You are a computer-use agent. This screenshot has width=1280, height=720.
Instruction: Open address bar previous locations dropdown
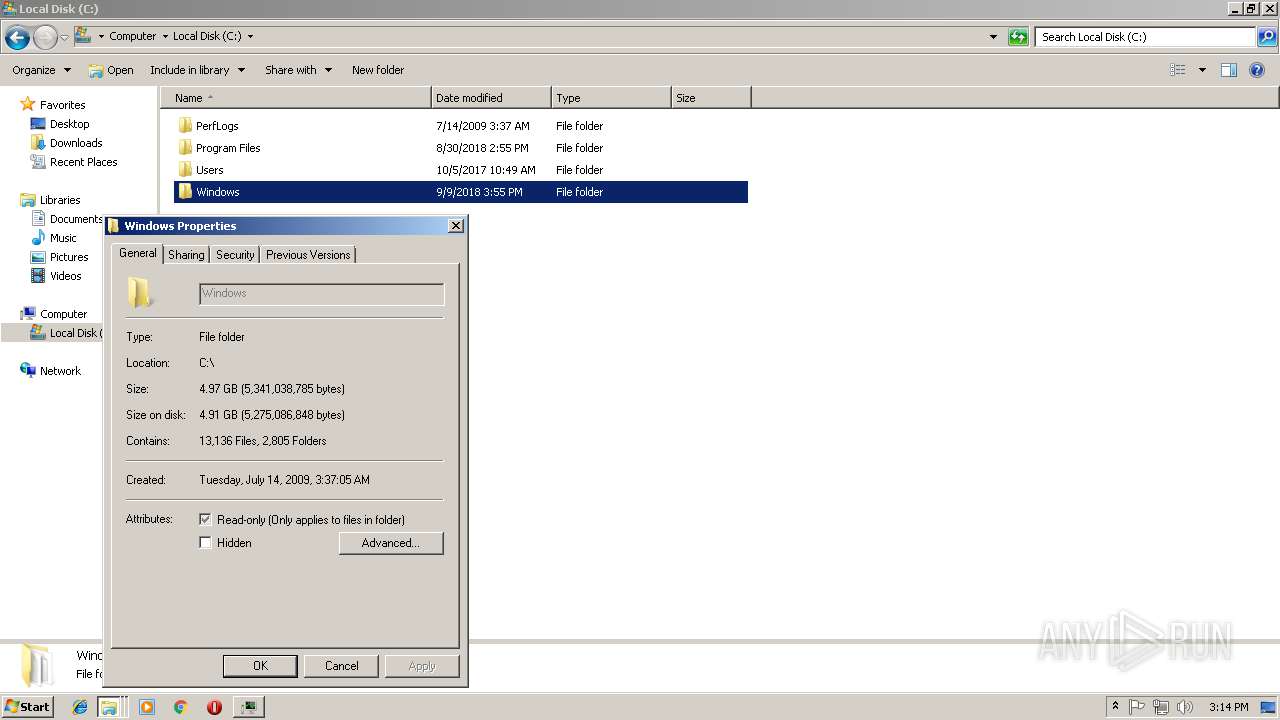[x=993, y=37]
